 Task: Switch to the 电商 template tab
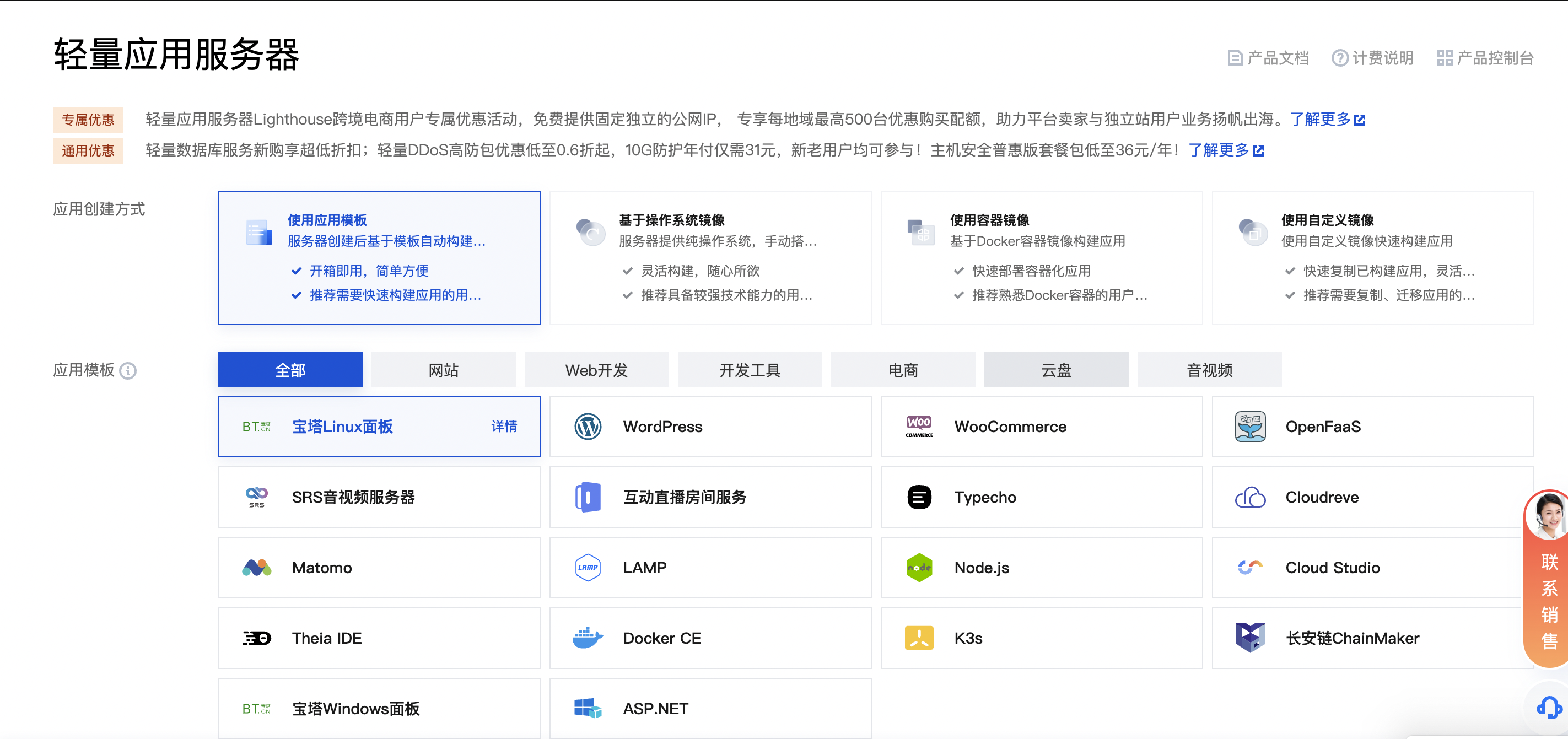[x=903, y=369]
